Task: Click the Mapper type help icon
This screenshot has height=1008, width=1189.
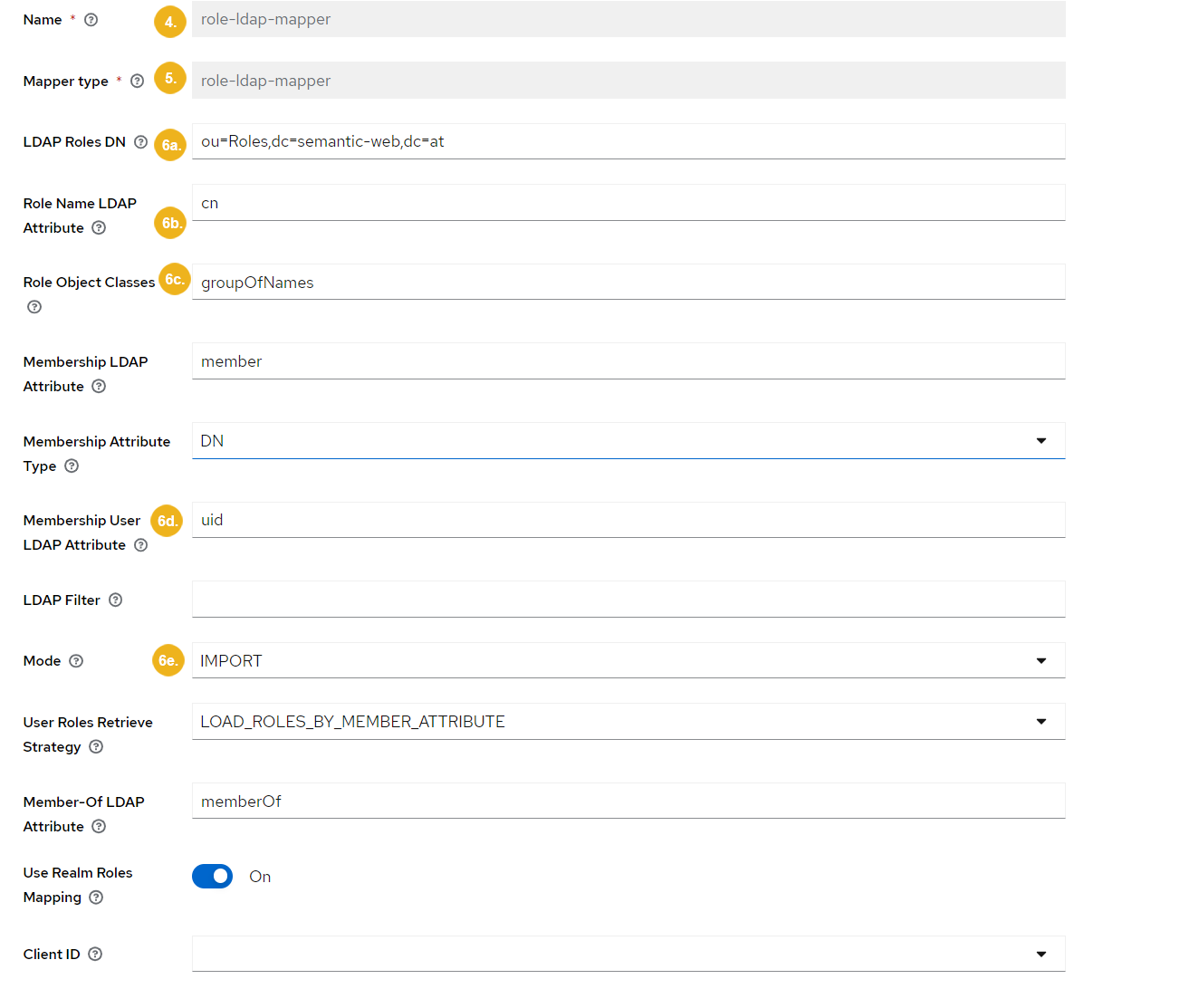Action: [x=137, y=81]
